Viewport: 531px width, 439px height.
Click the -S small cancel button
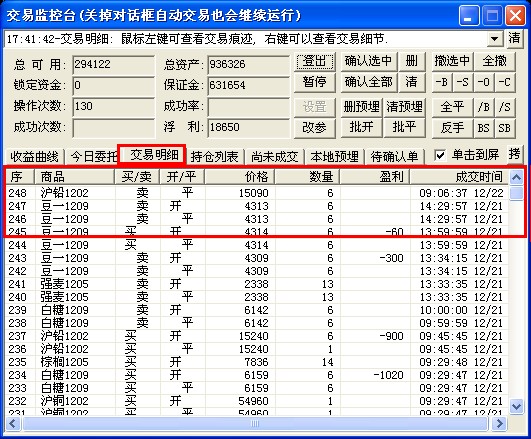pos(463,82)
